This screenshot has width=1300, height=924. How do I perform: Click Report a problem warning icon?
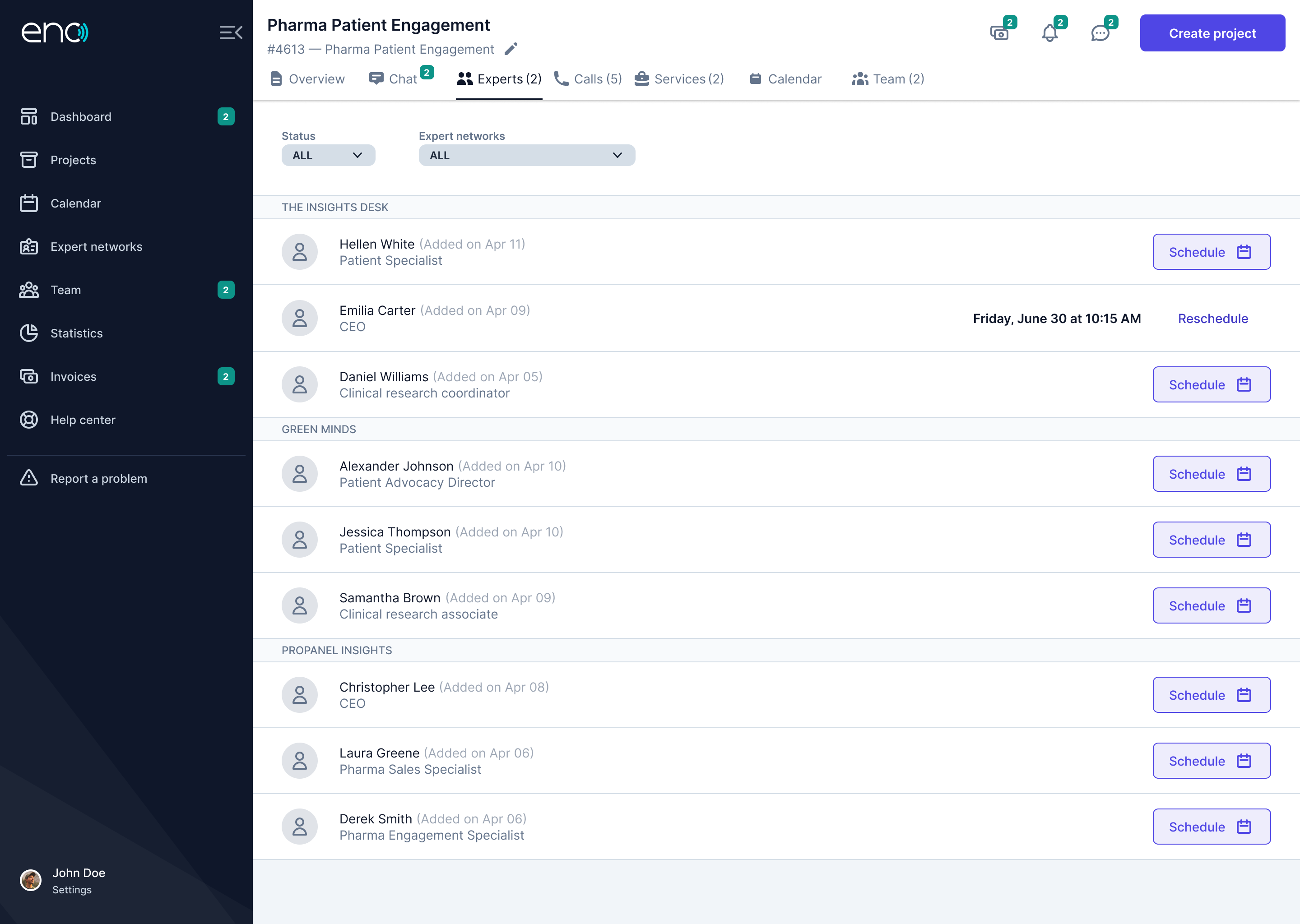(x=28, y=478)
